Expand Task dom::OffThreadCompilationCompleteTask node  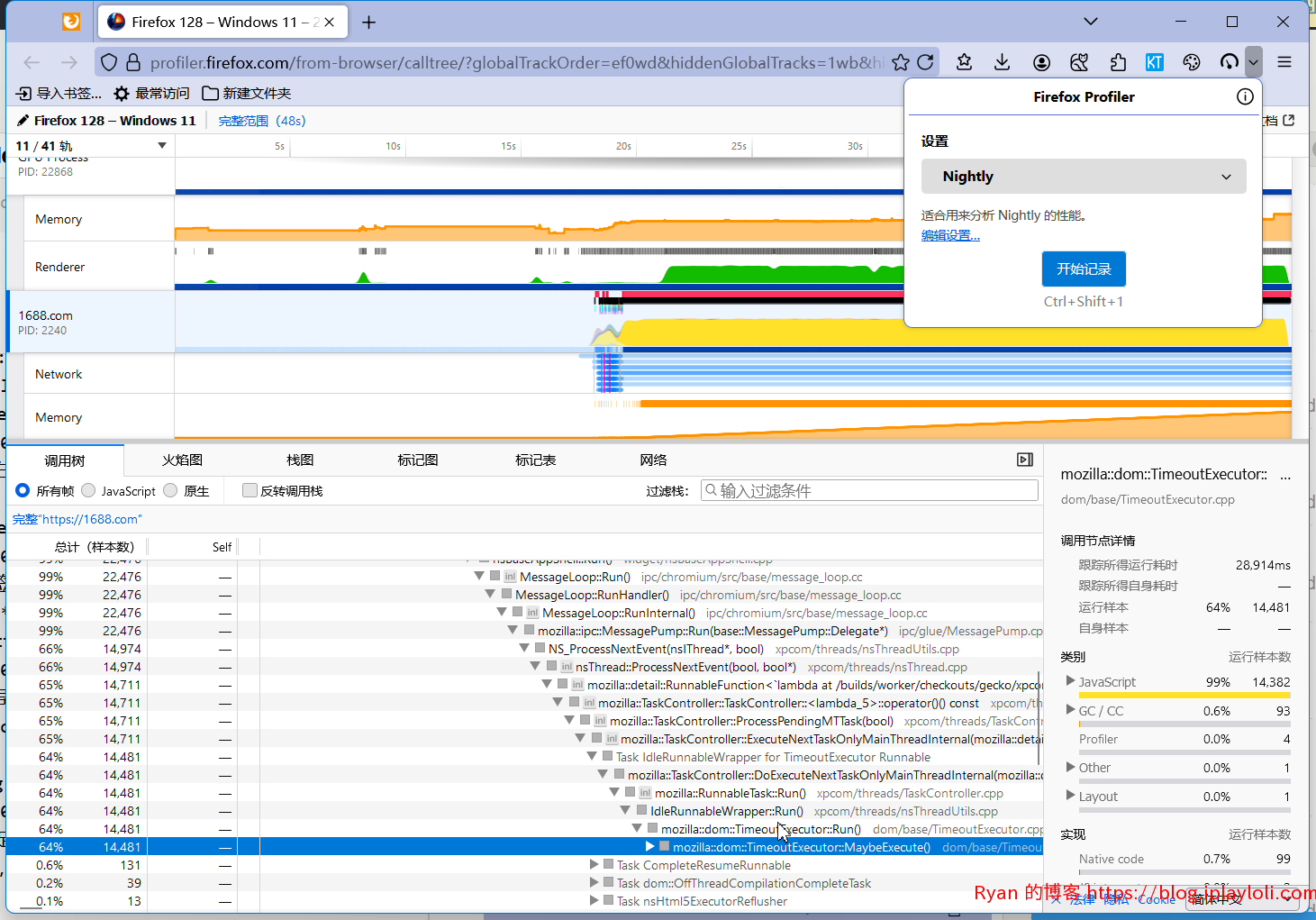(594, 883)
